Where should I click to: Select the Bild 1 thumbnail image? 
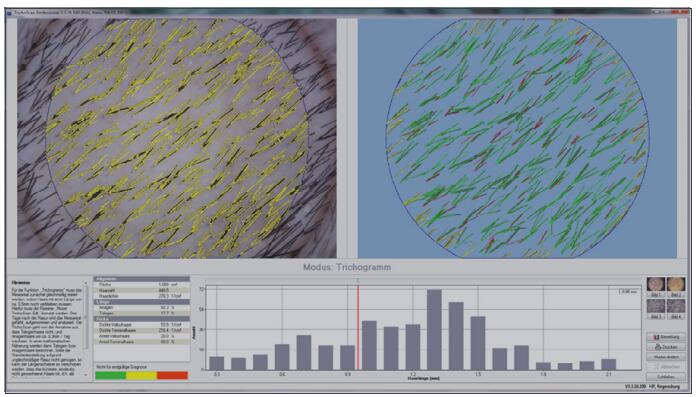pos(656,284)
